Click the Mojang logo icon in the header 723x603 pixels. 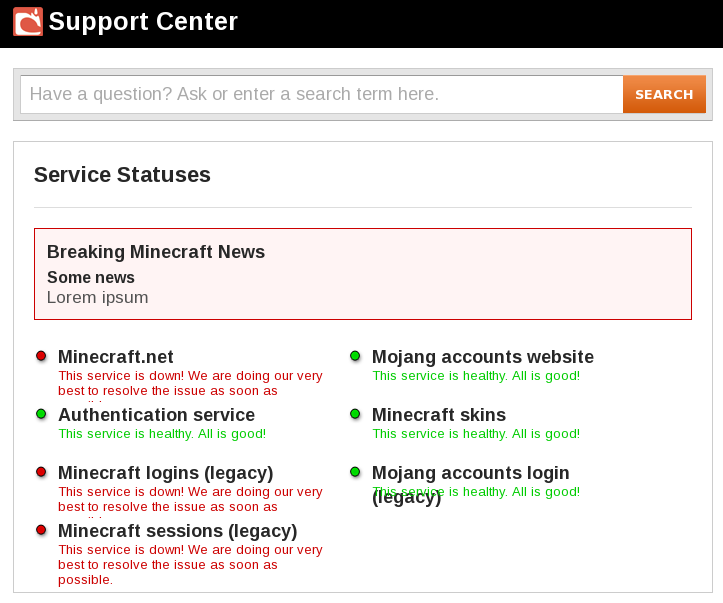(x=28, y=21)
